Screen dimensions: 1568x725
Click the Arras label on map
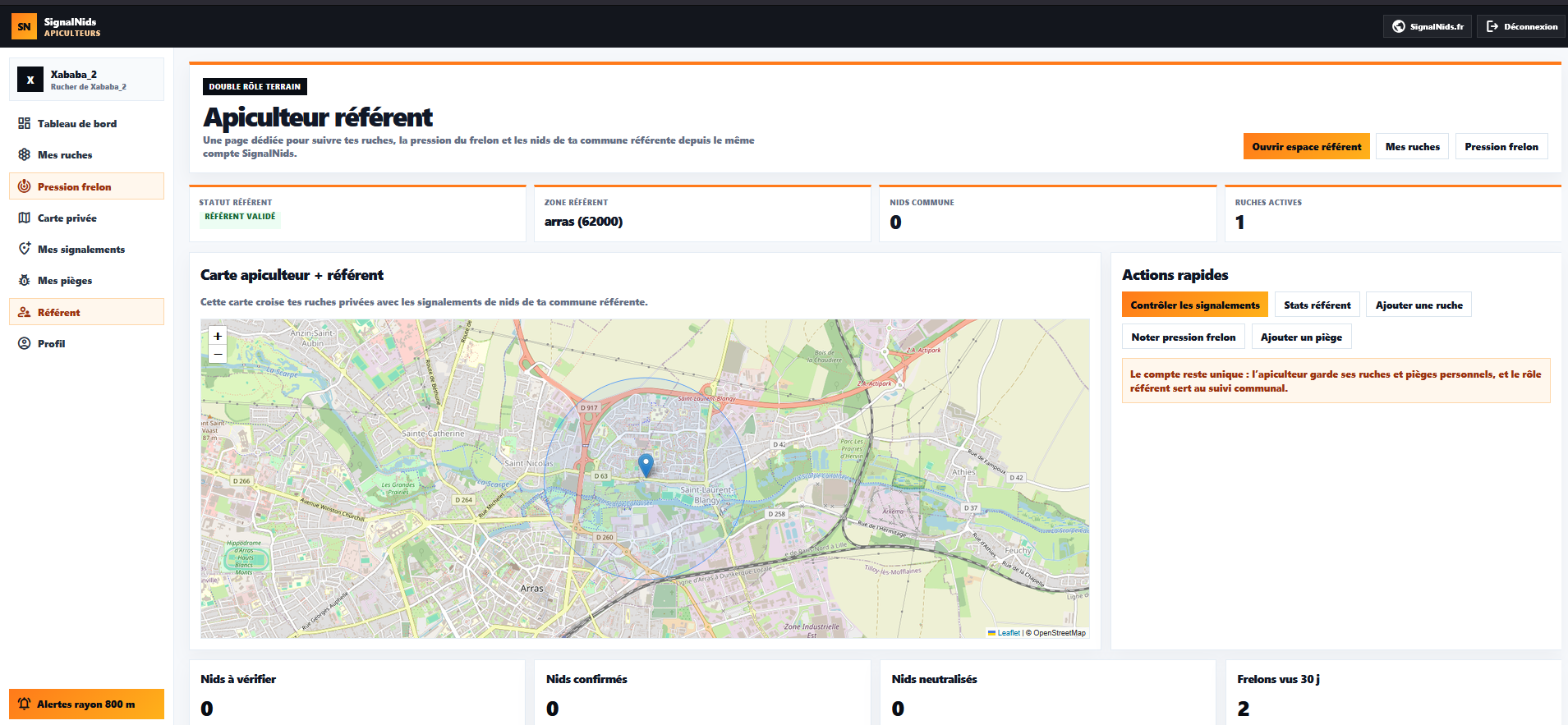pyautogui.click(x=531, y=589)
